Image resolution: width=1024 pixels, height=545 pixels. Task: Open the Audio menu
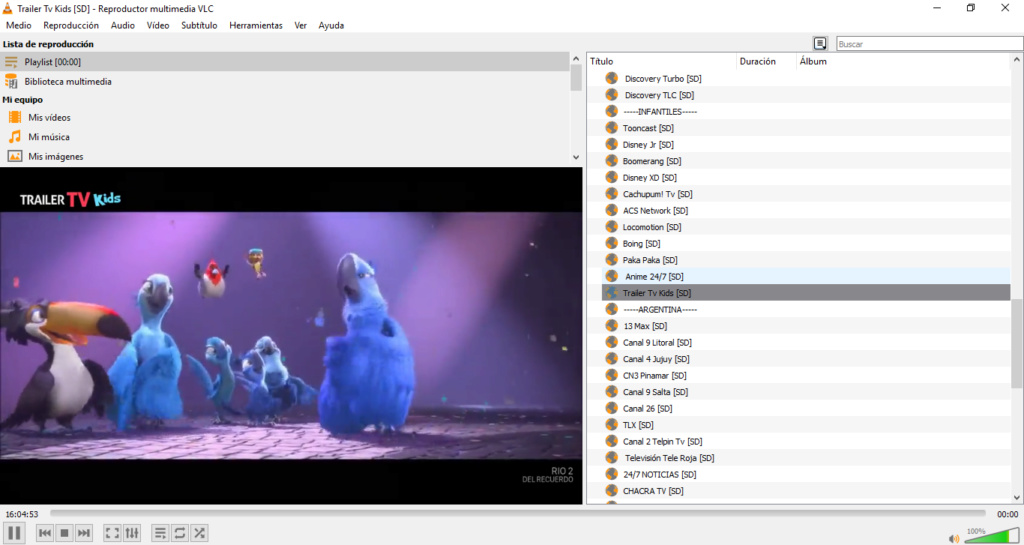tap(123, 25)
